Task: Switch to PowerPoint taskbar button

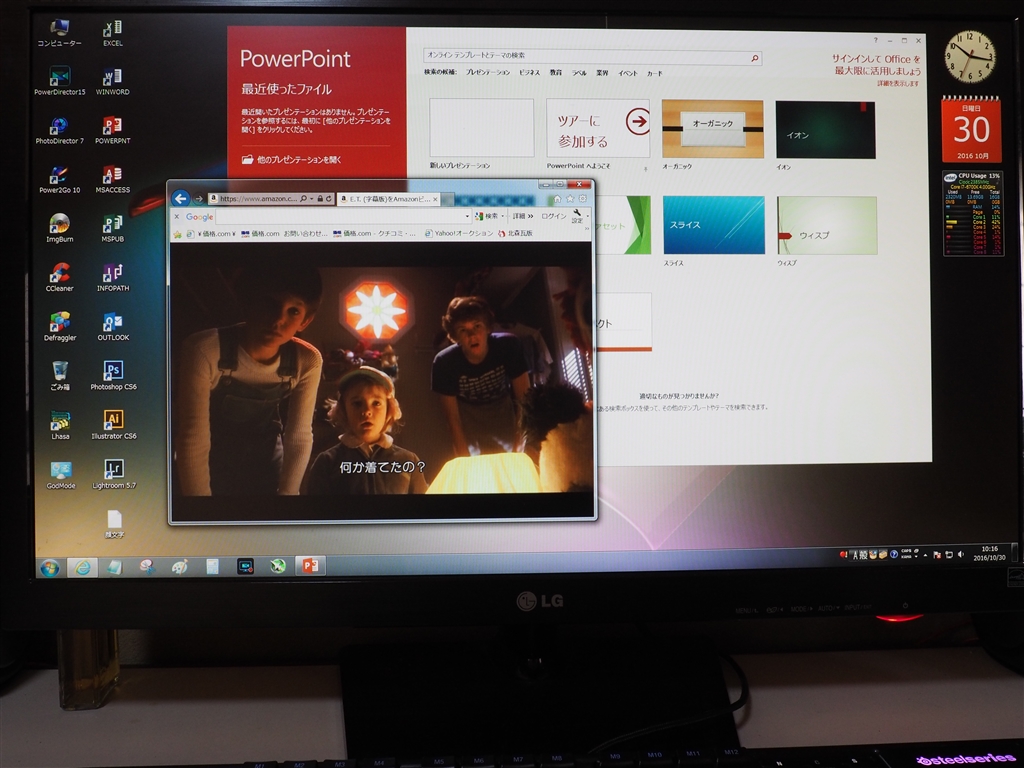Action: [310, 566]
